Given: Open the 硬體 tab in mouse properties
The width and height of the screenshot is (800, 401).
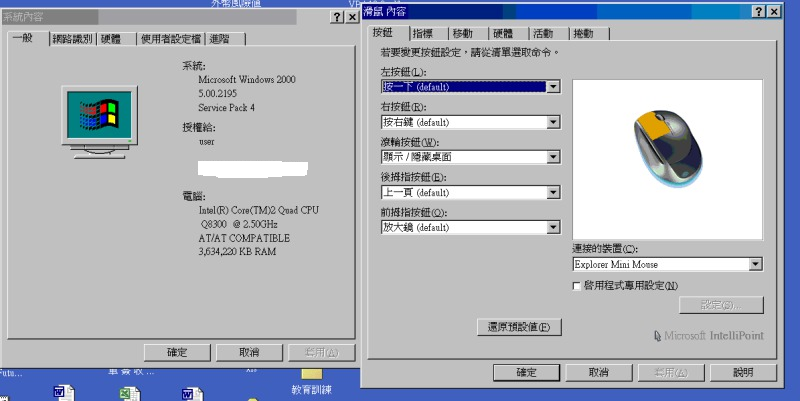Looking at the screenshot, I should 503,34.
